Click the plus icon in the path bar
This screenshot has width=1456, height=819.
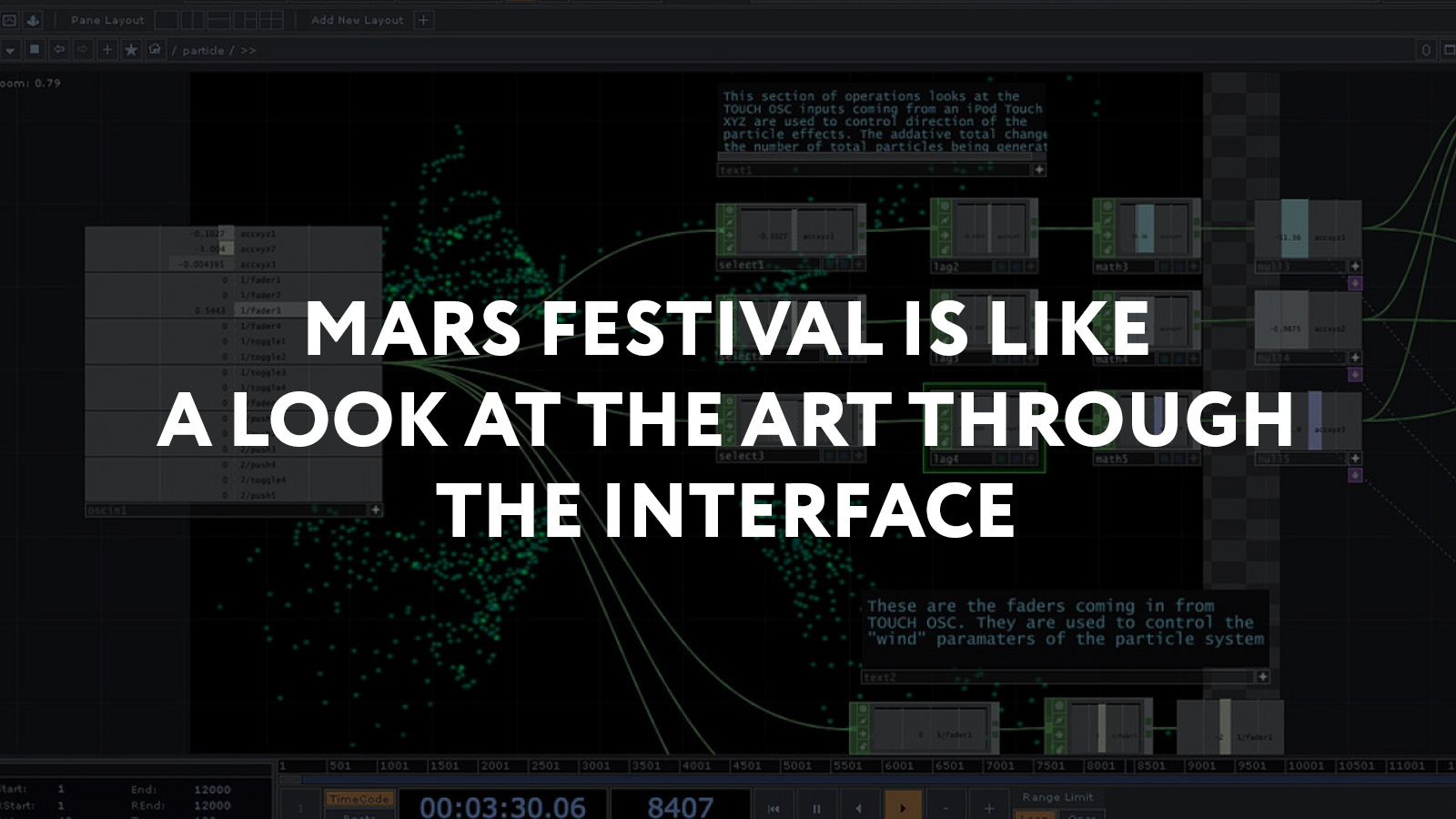(x=107, y=49)
